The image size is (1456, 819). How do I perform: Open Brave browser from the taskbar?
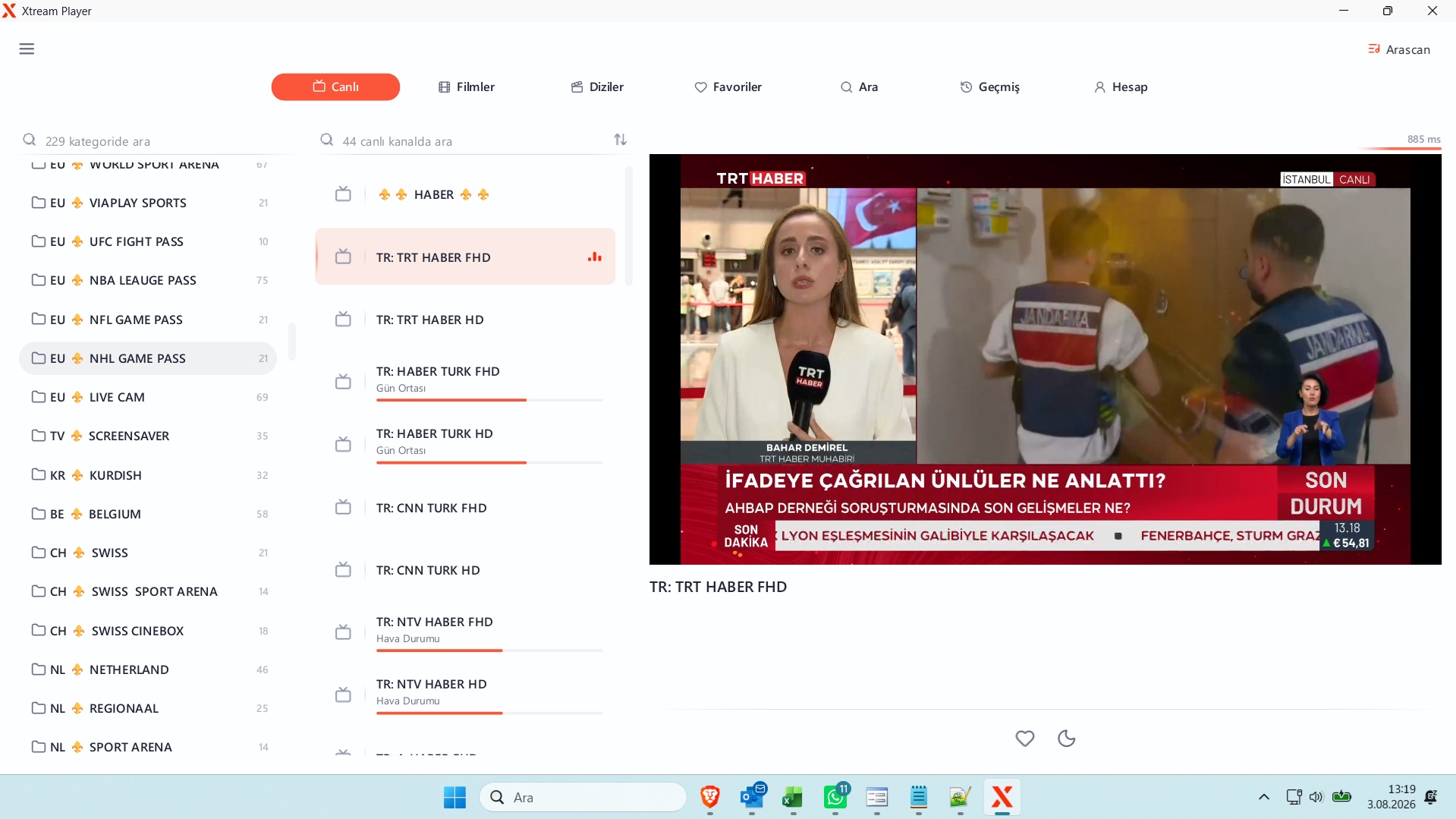[710, 797]
